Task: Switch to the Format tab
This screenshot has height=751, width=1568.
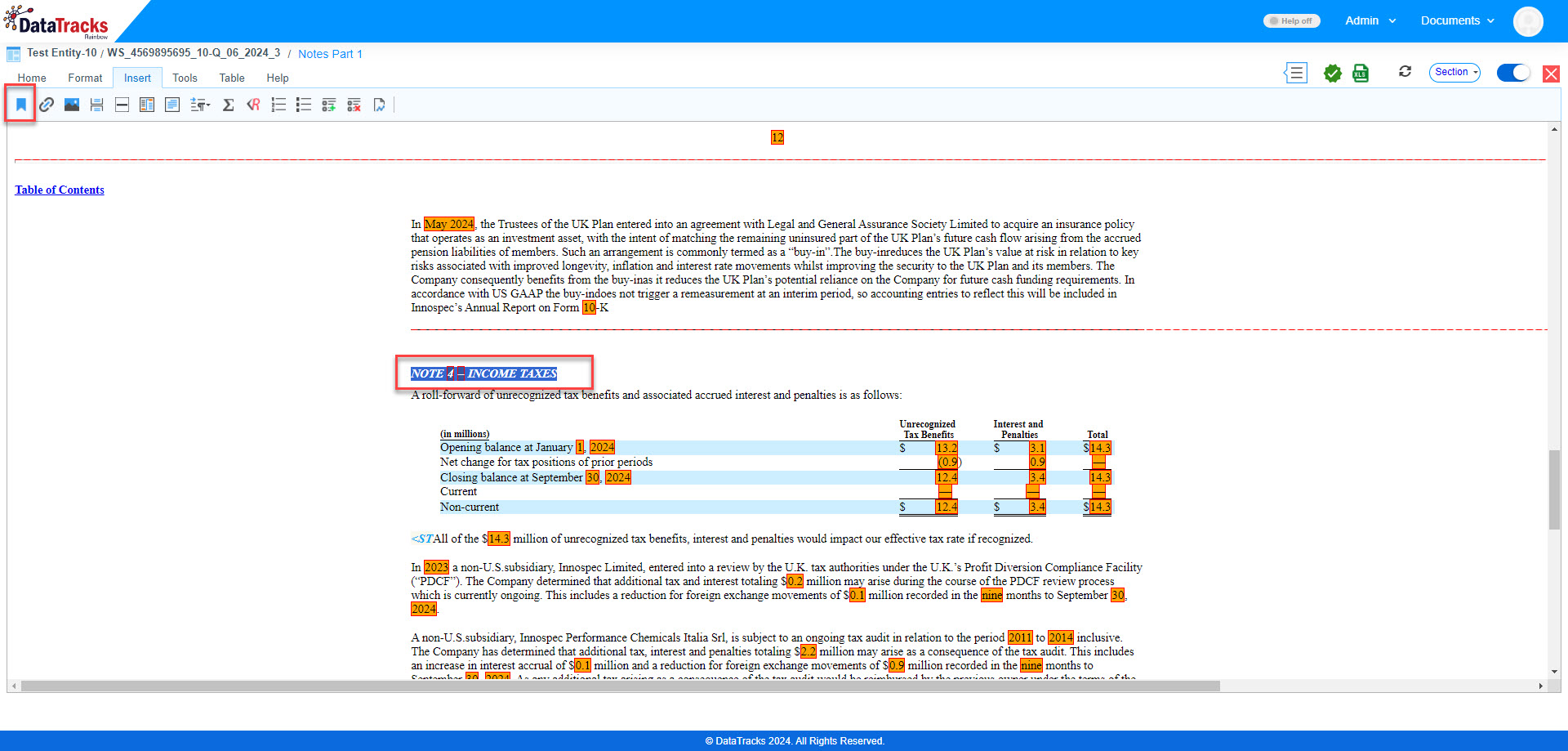Action: [85, 78]
